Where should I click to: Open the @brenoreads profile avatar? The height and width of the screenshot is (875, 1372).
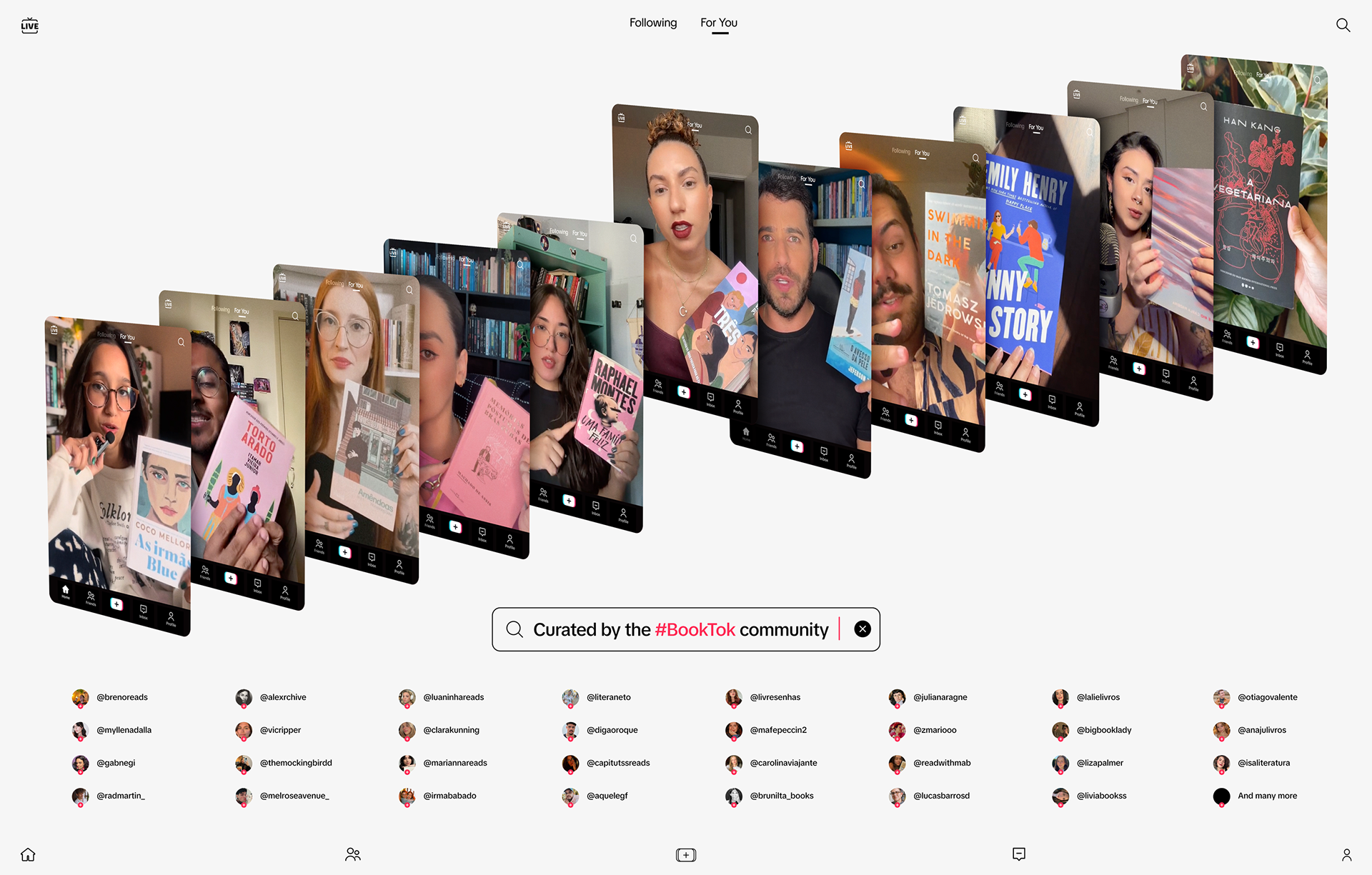click(81, 697)
